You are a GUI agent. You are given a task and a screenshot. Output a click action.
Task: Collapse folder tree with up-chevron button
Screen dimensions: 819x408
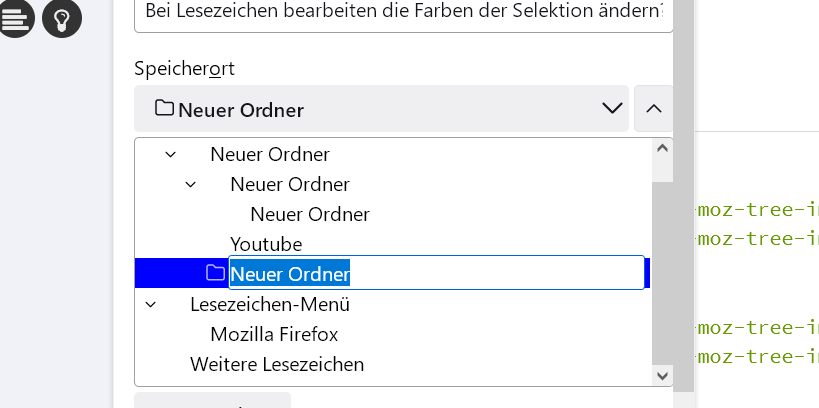pos(654,108)
